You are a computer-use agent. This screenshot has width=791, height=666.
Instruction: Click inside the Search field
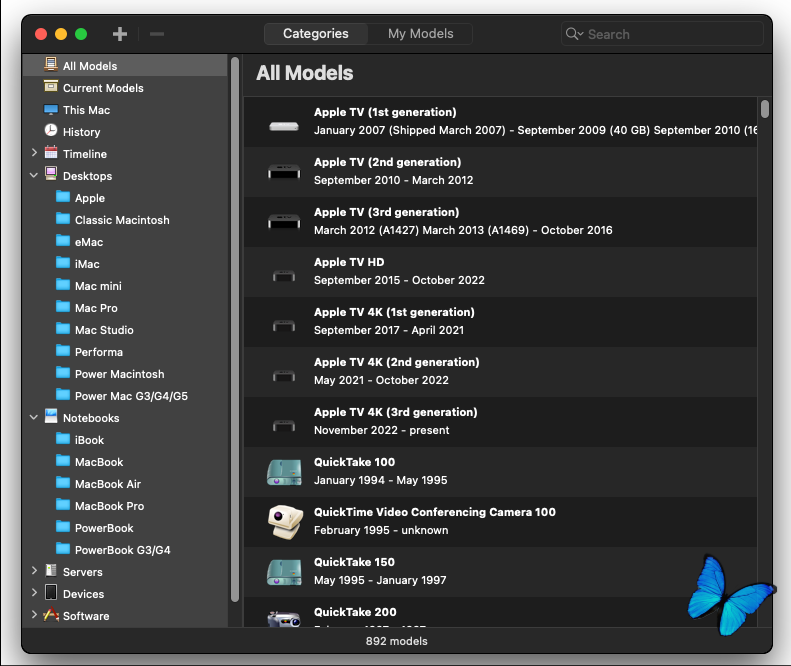[x=662, y=34]
